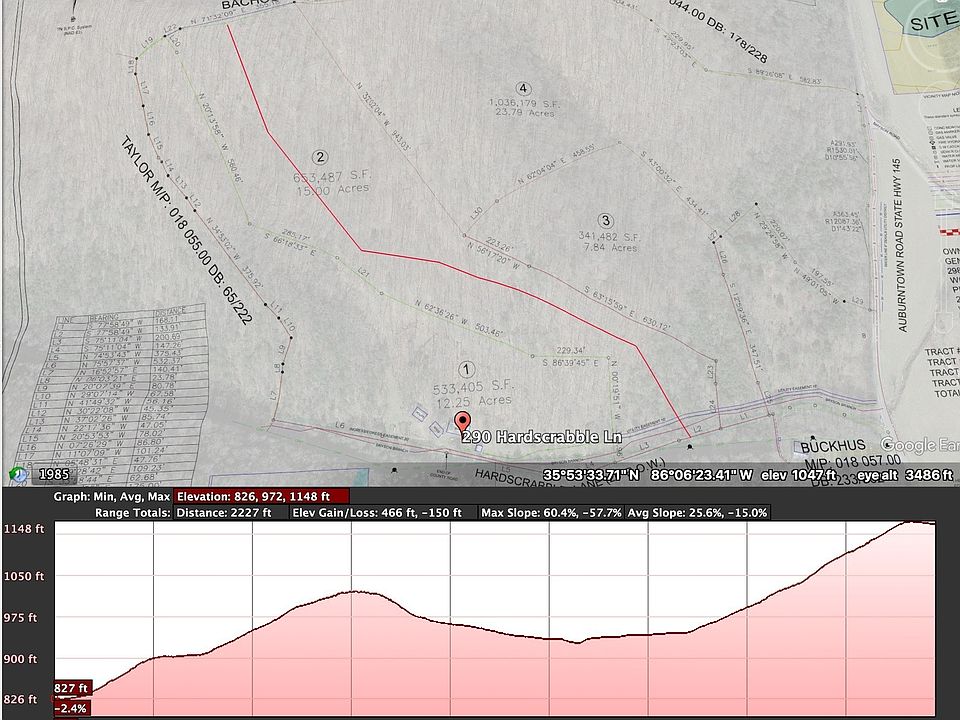
Task: Click the circled lot number 3 marker
Action: point(604,220)
